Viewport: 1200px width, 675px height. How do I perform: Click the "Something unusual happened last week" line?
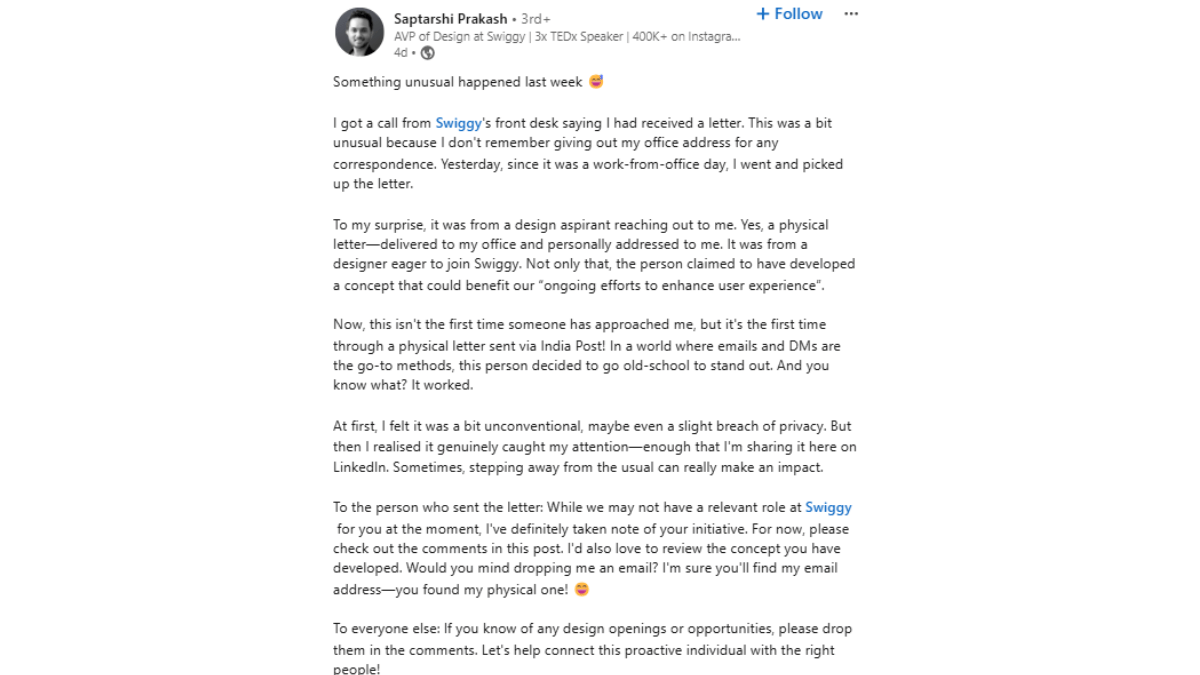tap(458, 82)
